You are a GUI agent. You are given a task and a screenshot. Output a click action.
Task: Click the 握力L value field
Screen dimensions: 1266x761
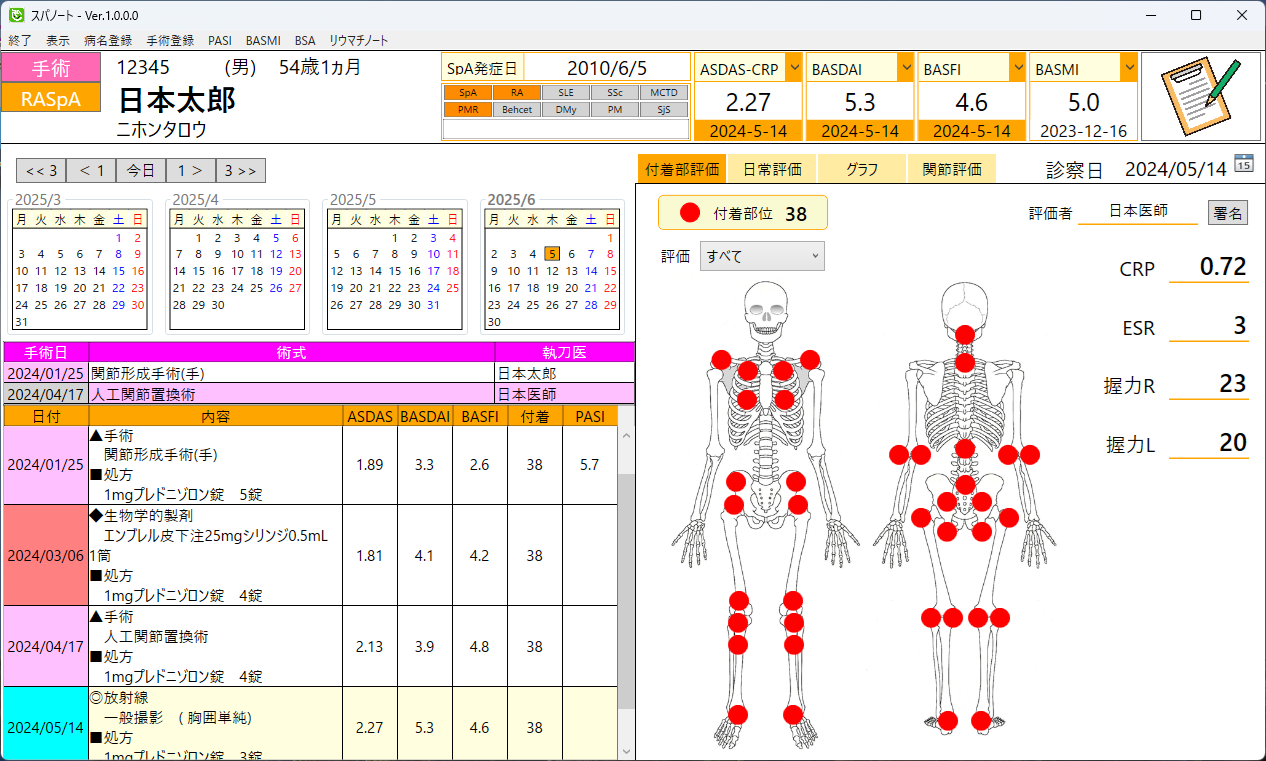(x=1209, y=444)
